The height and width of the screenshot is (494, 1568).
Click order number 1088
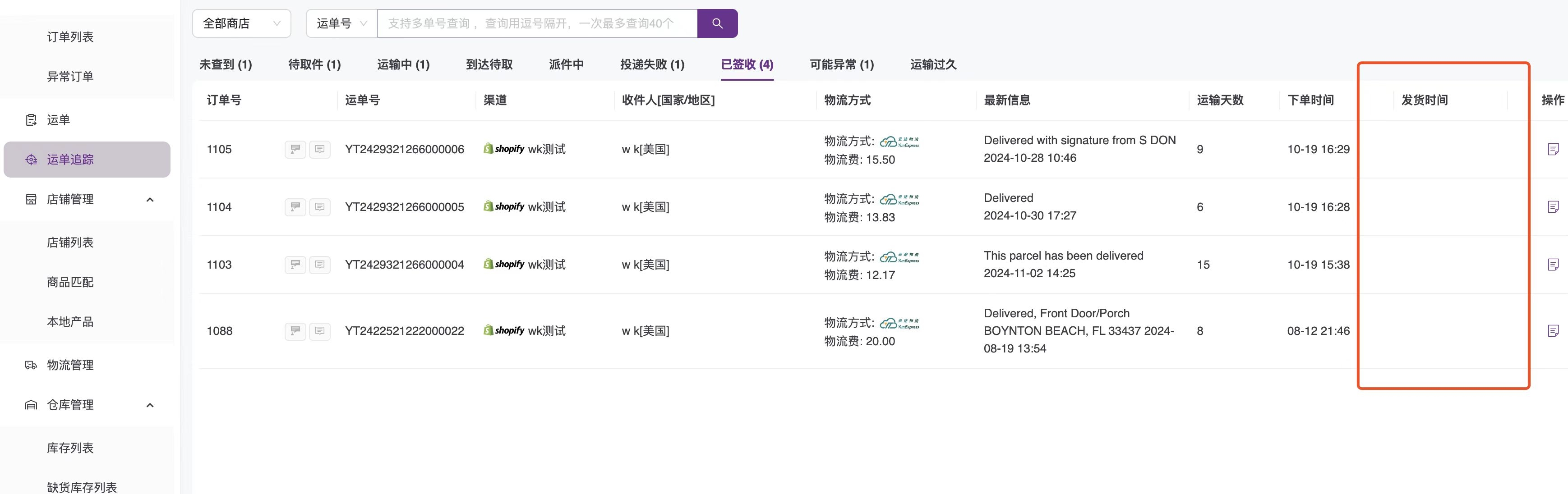point(219,331)
